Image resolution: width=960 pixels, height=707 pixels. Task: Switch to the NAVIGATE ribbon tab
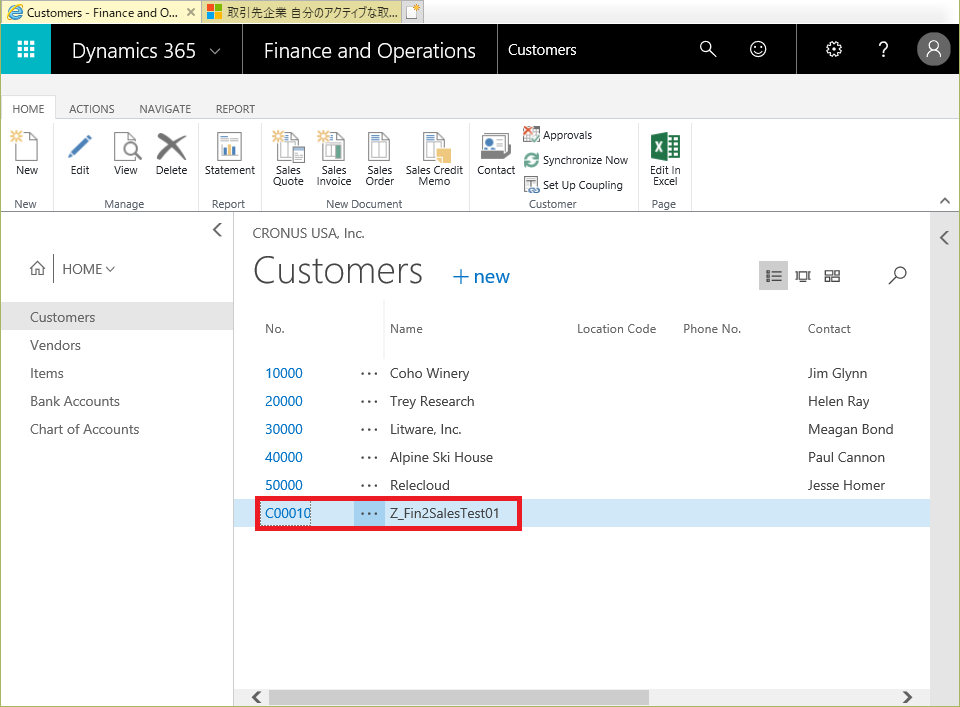[165, 109]
